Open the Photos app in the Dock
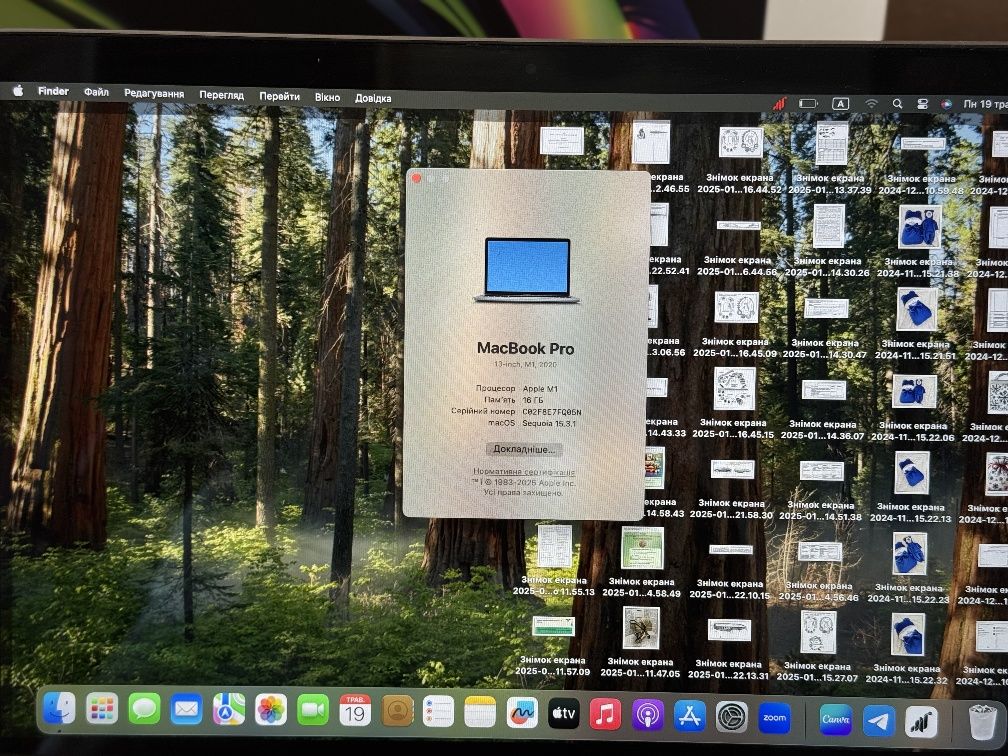This screenshot has height=756, width=1008. tap(271, 710)
